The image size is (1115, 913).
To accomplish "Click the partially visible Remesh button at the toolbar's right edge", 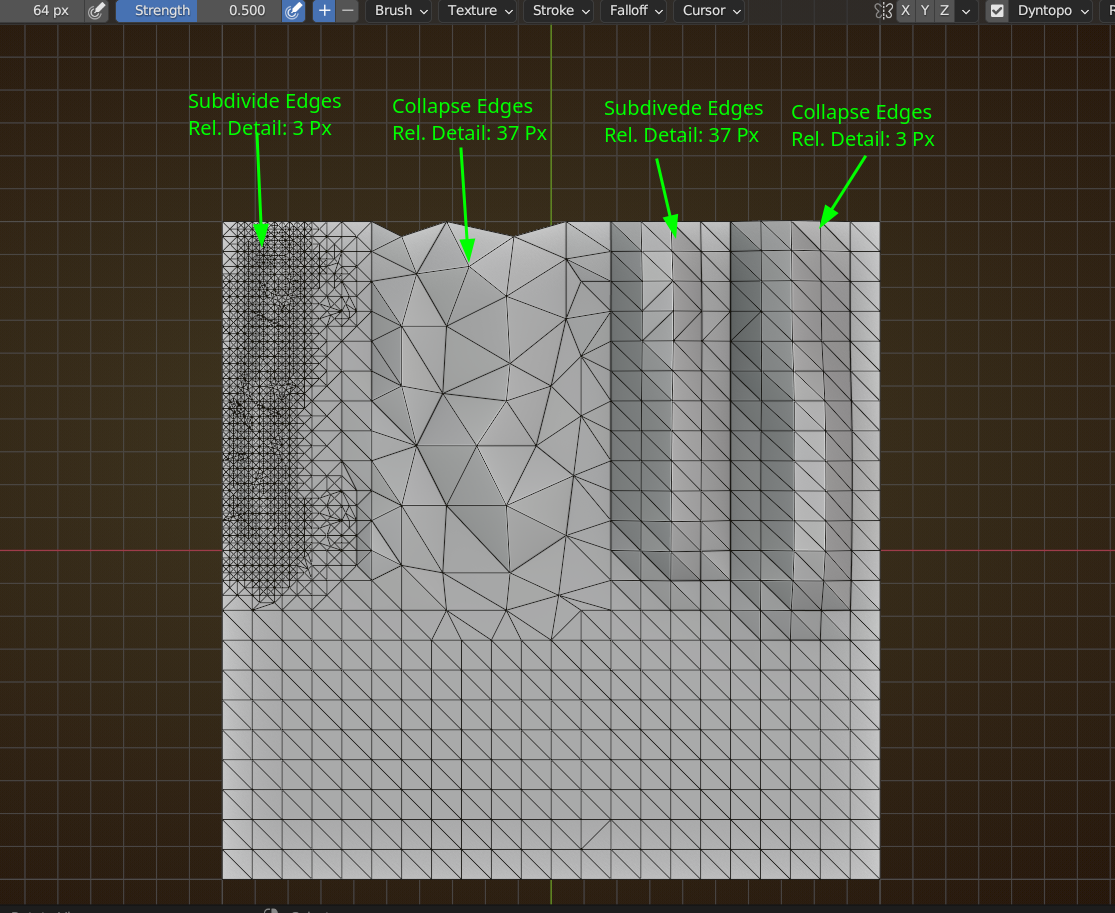I will tap(1108, 11).
